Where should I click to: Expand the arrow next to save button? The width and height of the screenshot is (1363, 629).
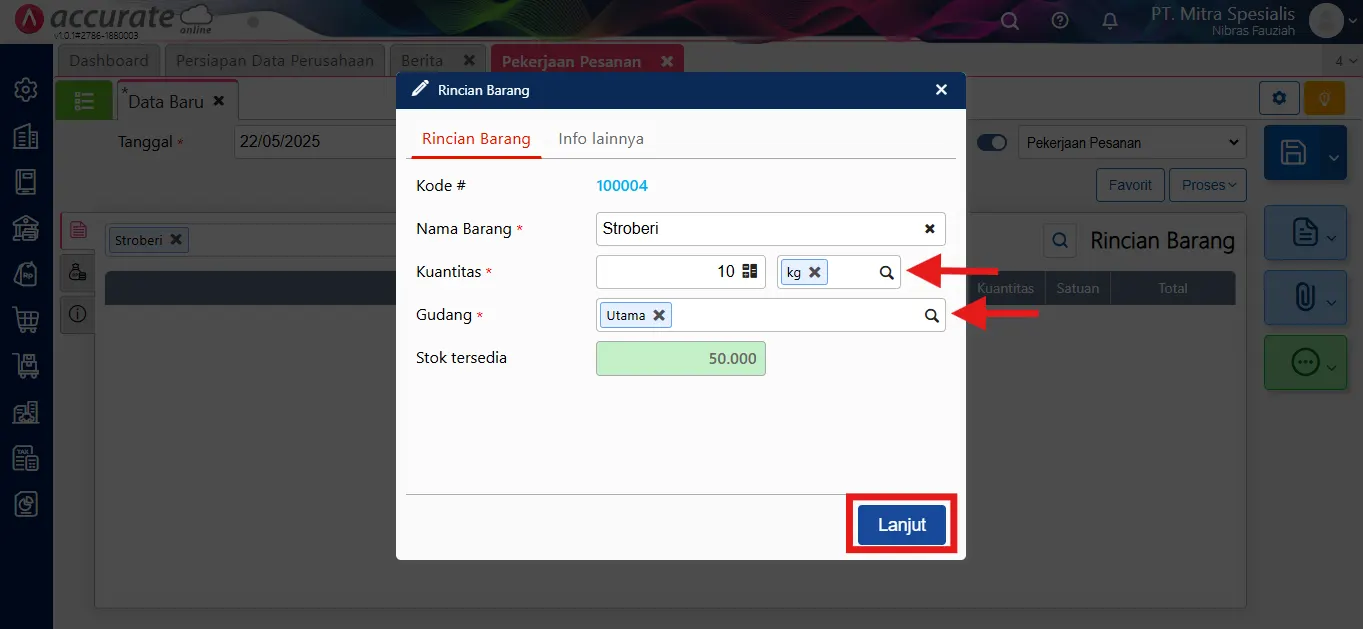pos(1335,157)
